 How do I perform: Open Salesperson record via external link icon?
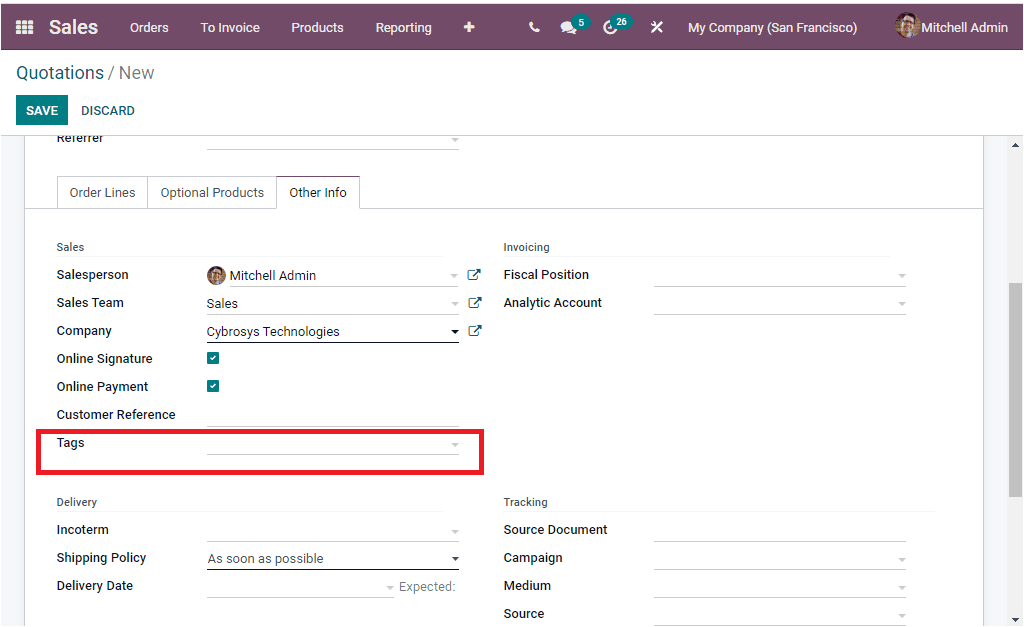click(x=474, y=274)
